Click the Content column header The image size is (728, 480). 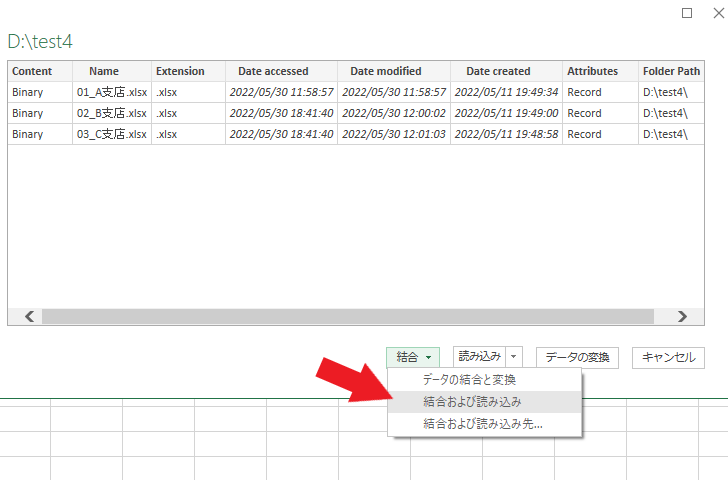[x=40, y=71]
